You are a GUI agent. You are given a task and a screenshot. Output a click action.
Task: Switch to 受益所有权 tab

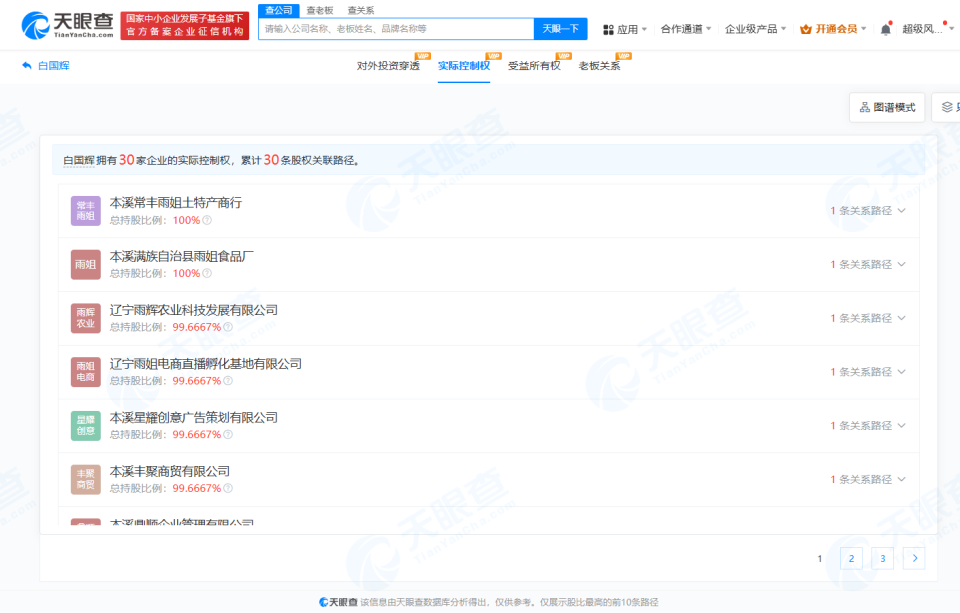534,66
